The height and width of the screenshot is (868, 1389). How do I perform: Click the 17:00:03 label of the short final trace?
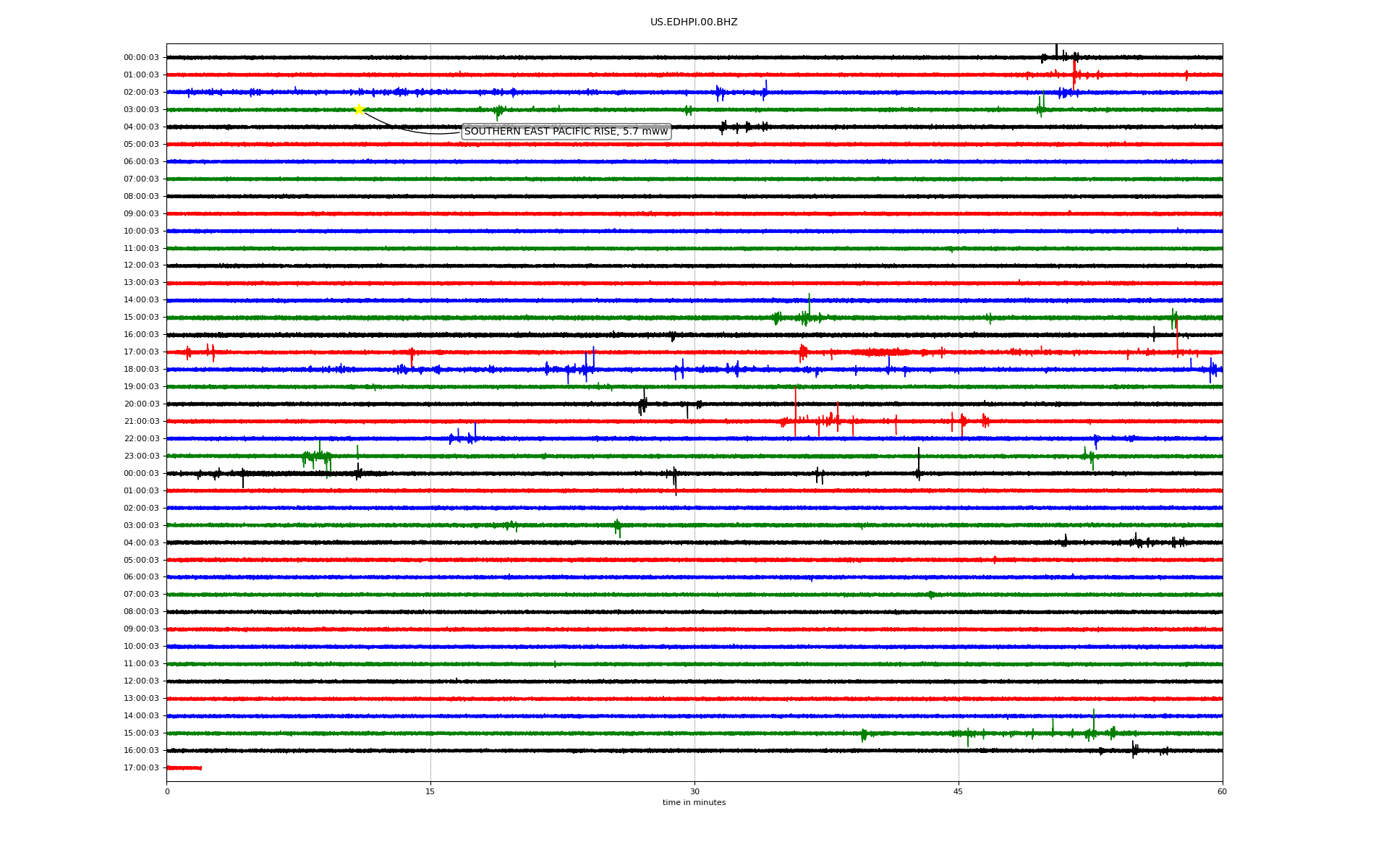pyautogui.click(x=141, y=768)
